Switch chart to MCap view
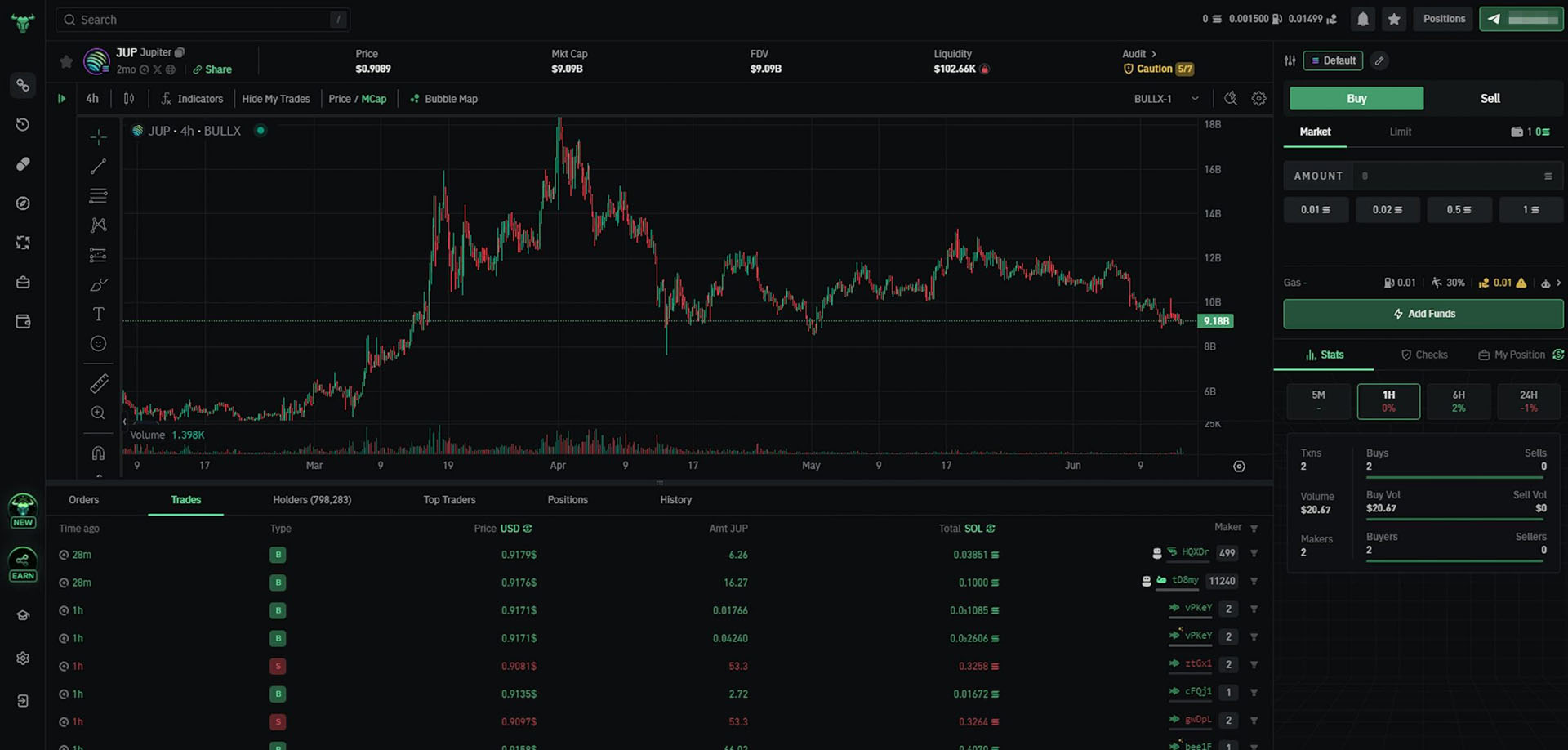This screenshot has width=1568, height=750. point(374,99)
